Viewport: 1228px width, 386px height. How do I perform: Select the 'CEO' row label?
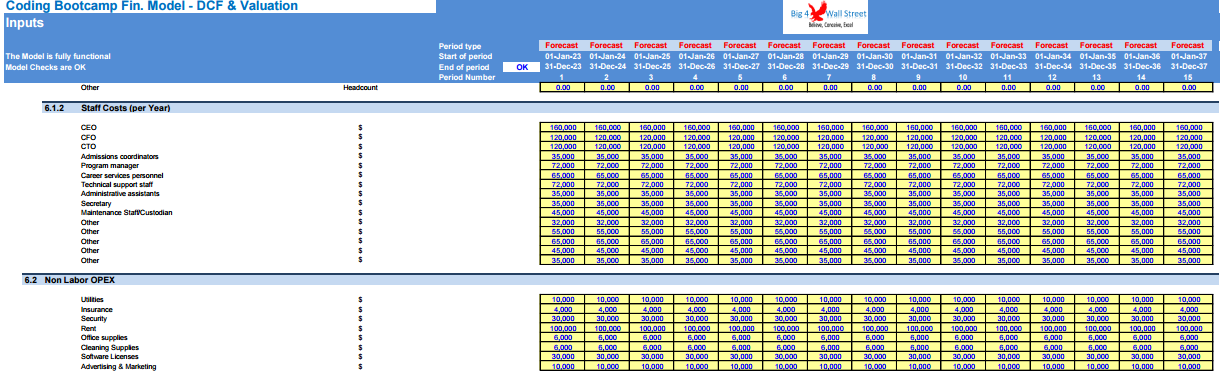(89, 128)
